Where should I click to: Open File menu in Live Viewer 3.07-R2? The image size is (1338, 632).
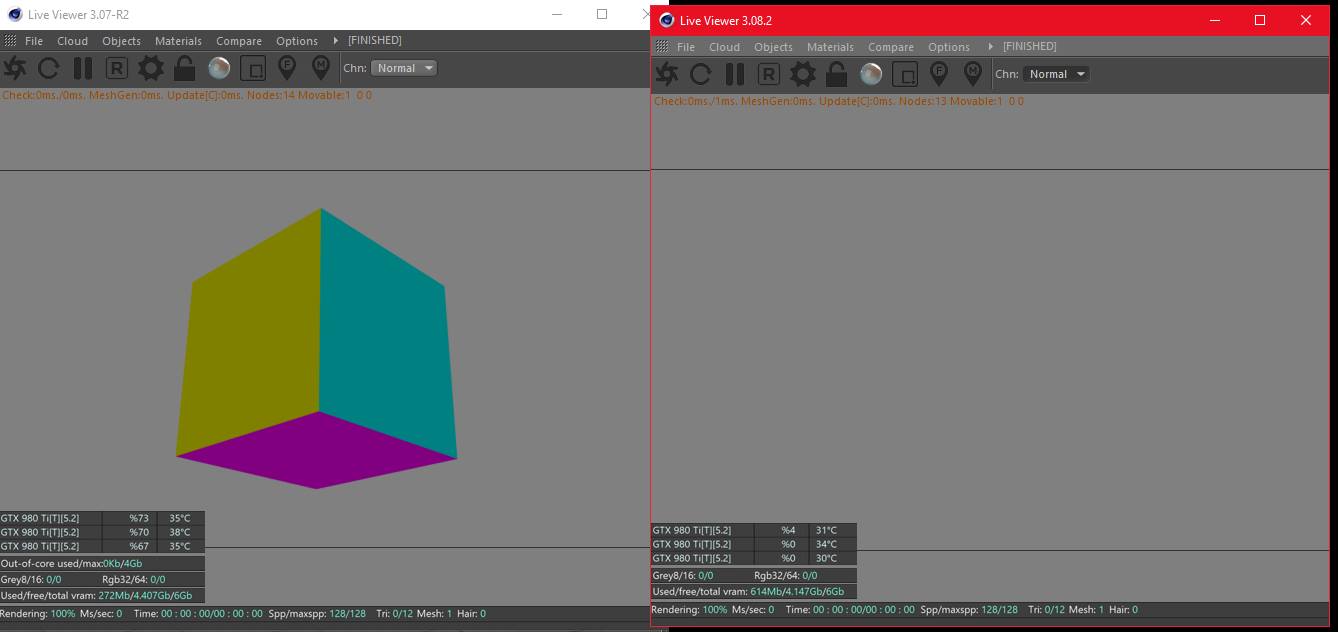(34, 41)
